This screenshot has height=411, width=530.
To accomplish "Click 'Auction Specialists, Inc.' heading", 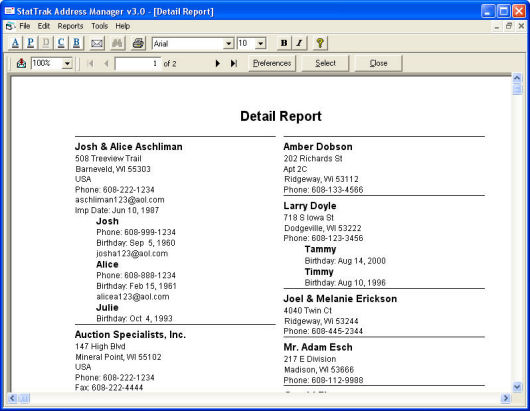I will (x=130, y=335).
